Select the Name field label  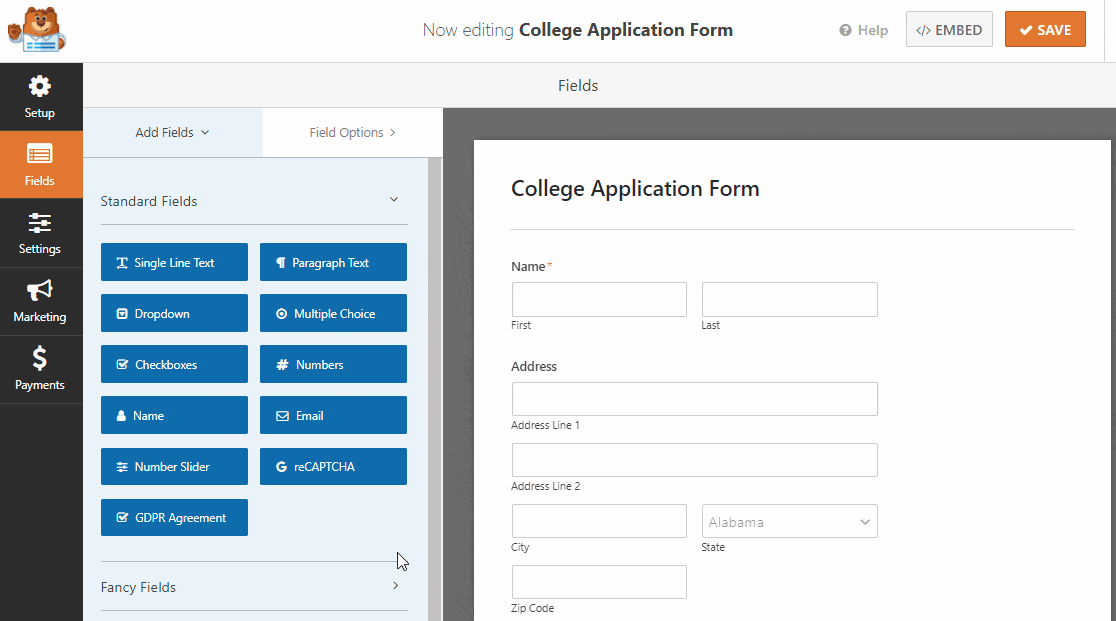528,267
